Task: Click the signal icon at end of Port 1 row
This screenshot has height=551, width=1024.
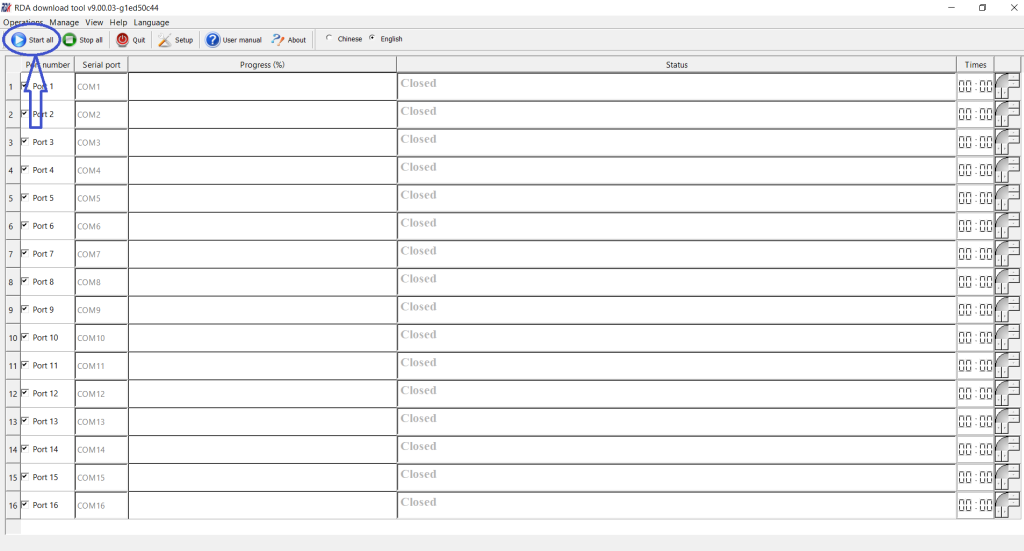Action: click(1007, 87)
